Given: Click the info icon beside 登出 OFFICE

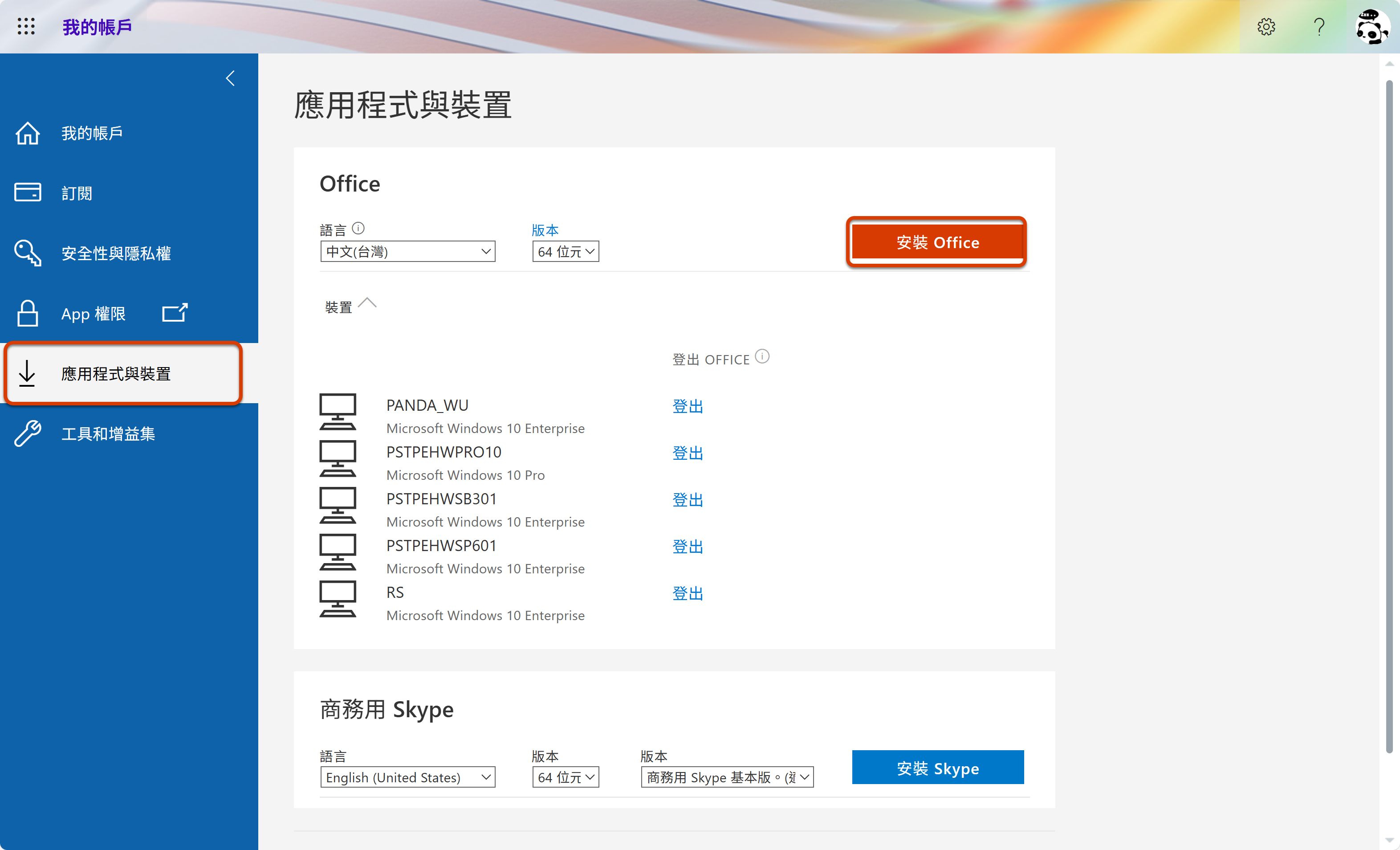Looking at the screenshot, I should coord(762,356).
